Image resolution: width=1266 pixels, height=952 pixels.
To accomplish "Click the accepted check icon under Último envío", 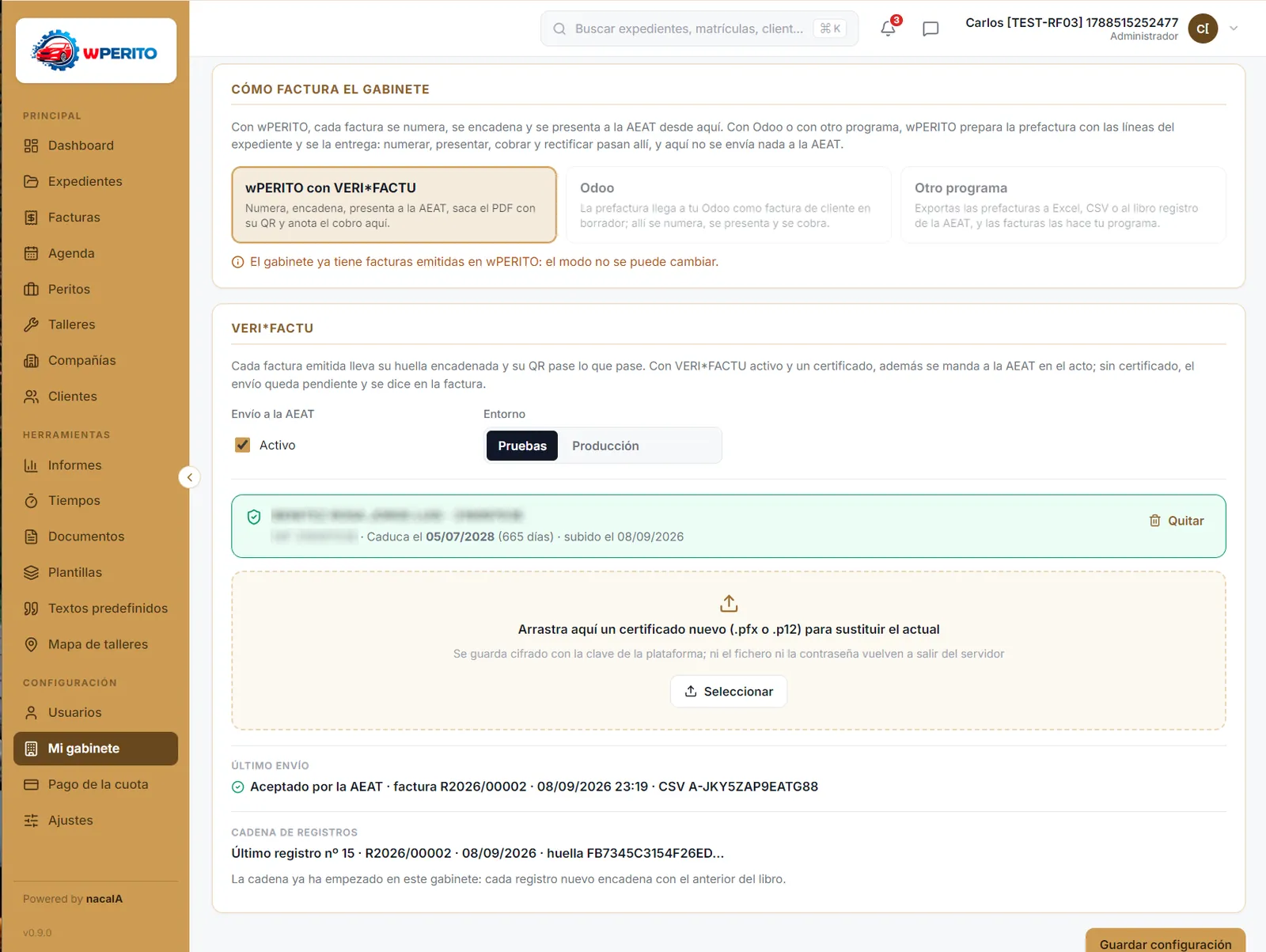I will point(237,787).
